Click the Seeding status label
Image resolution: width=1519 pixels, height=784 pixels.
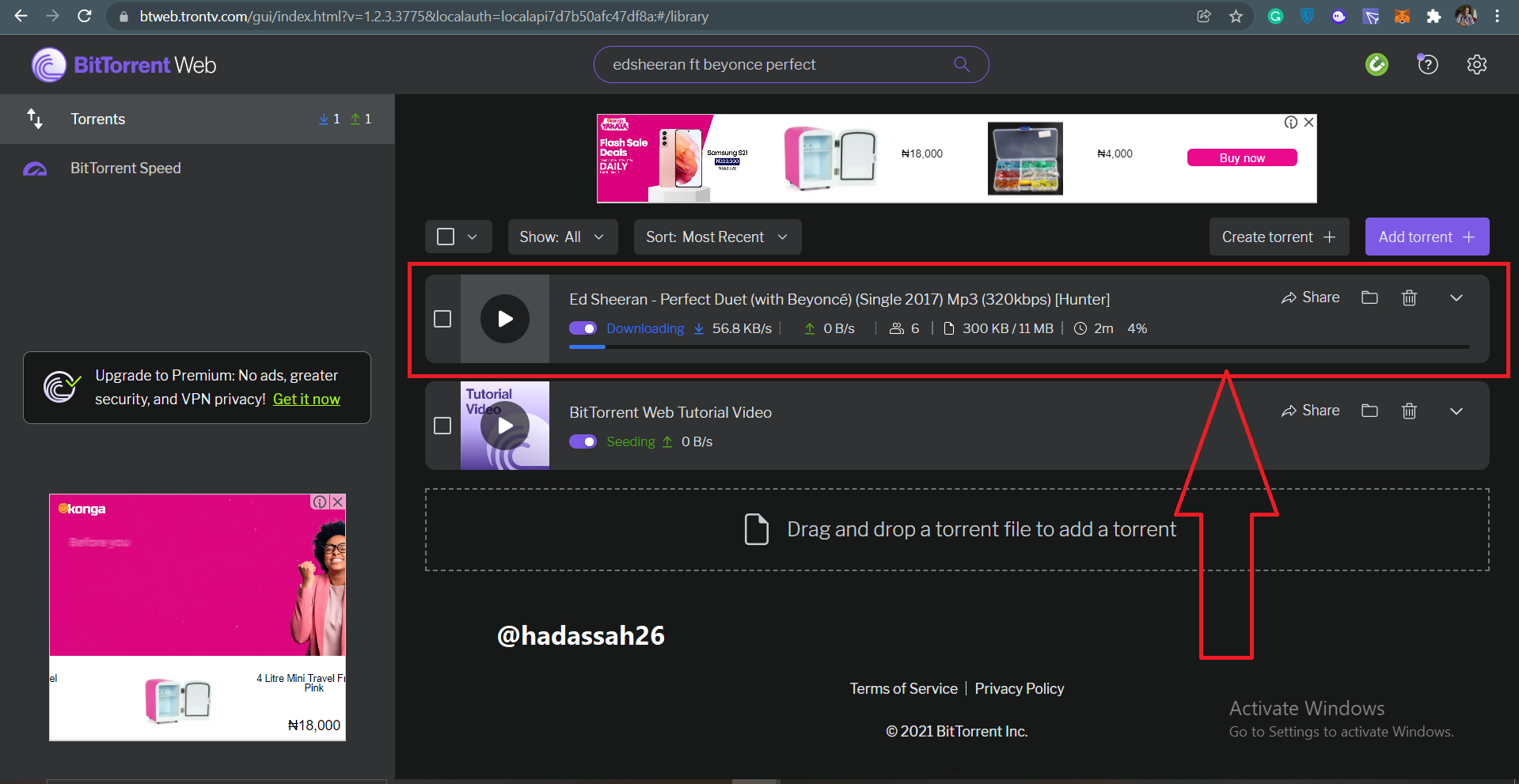click(x=631, y=441)
